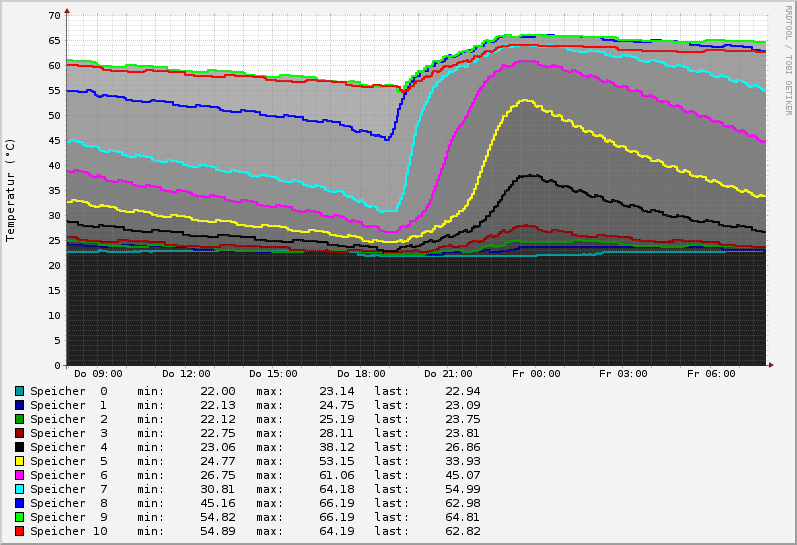Select the blue Speicher 8 legend swatch
Screen dimensions: 797x545
coord(19,503)
